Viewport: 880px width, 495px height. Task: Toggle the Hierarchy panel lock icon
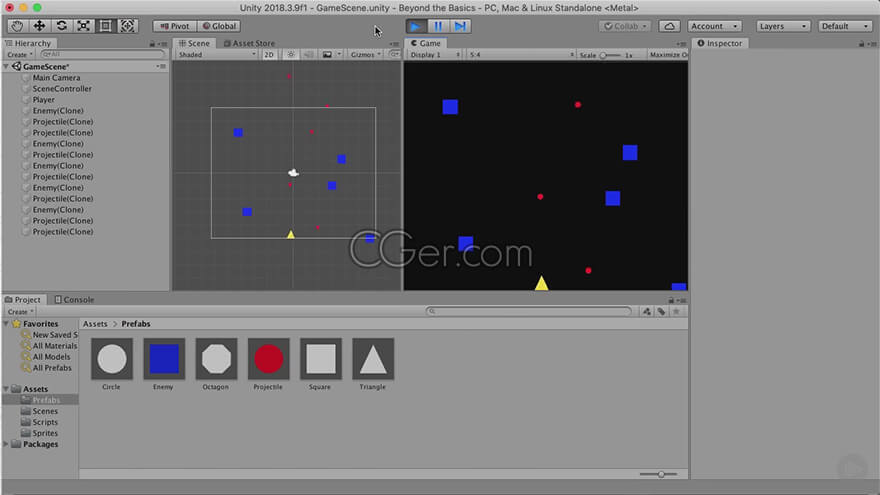(x=152, y=43)
